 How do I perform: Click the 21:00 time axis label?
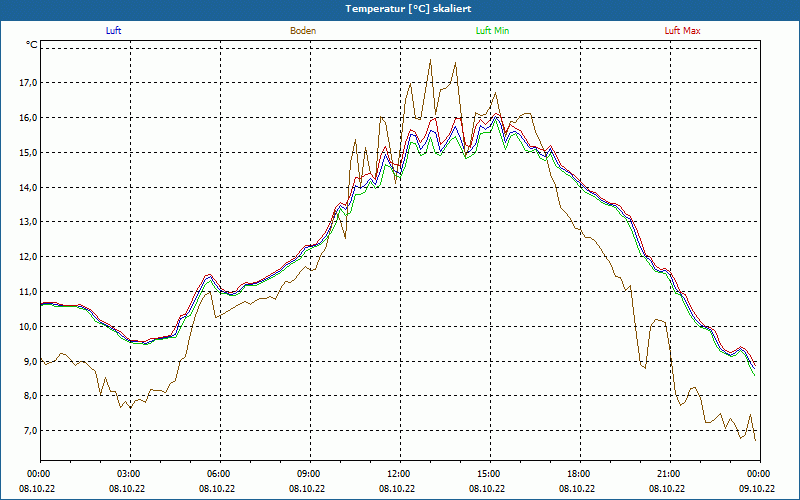pos(670,474)
